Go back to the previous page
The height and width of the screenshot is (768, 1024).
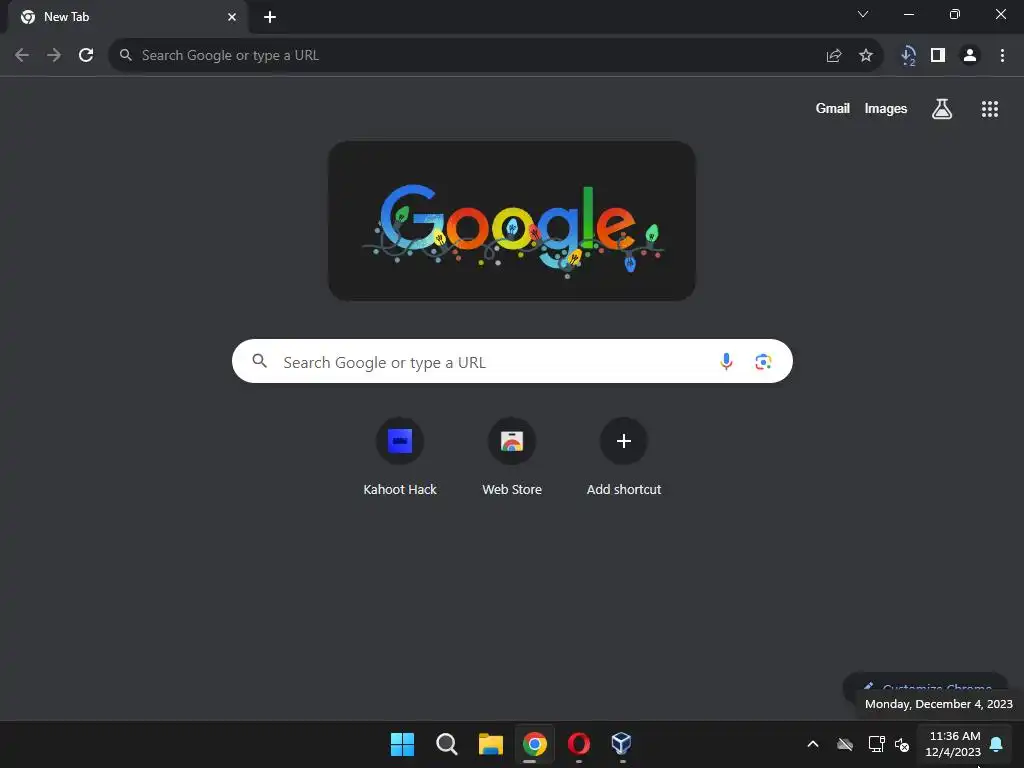(x=22, y=55)
